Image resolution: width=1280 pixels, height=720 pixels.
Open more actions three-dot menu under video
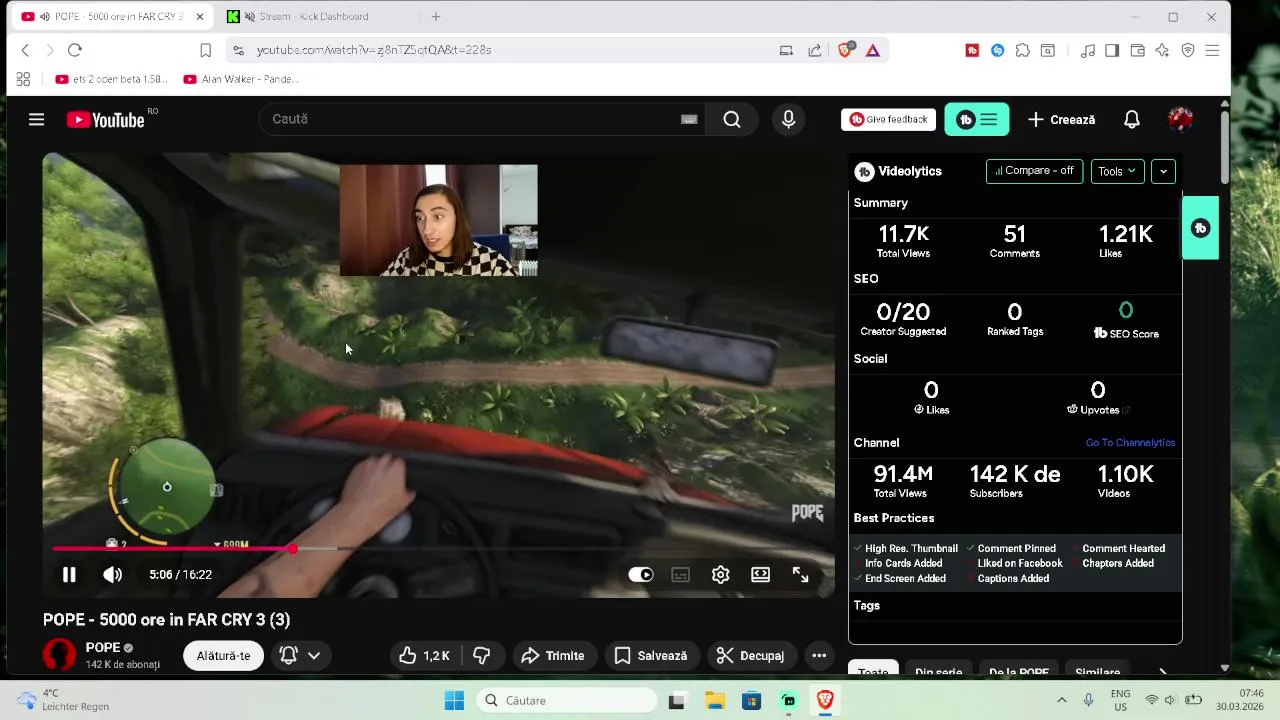pyautogui.click(x=819, y=656)
